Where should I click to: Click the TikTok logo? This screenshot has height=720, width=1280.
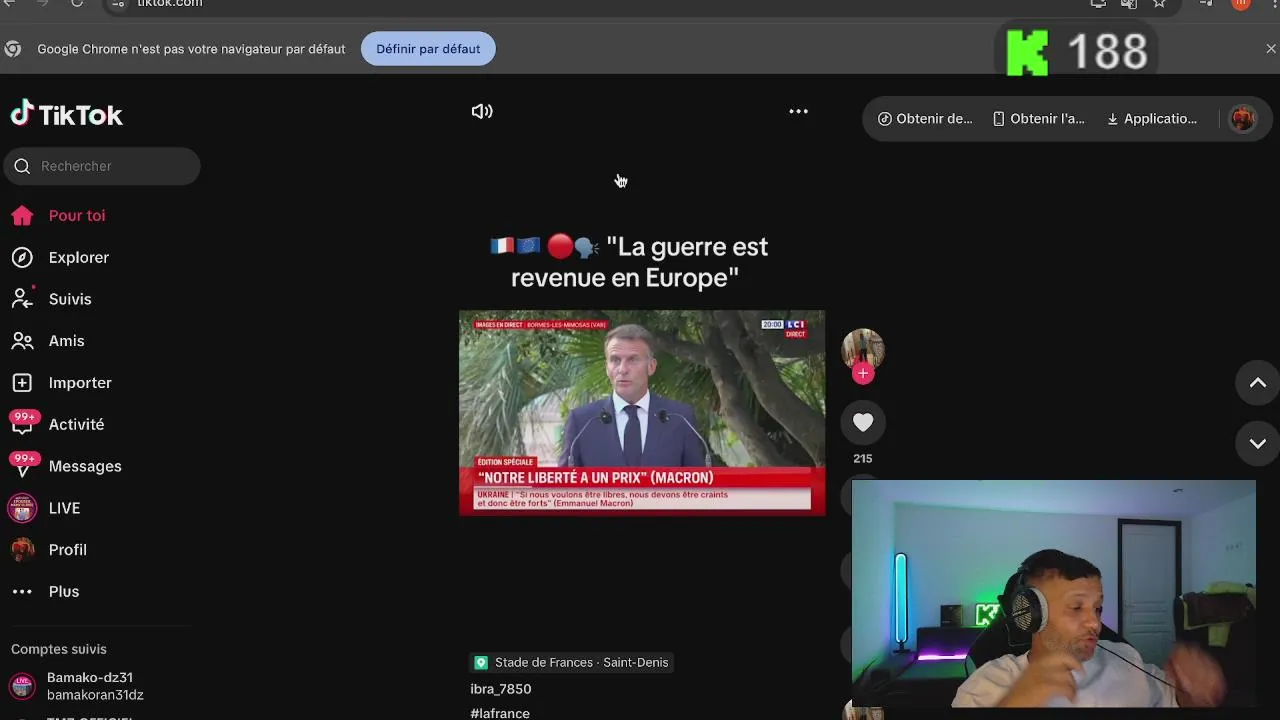(x=66, y=114)
